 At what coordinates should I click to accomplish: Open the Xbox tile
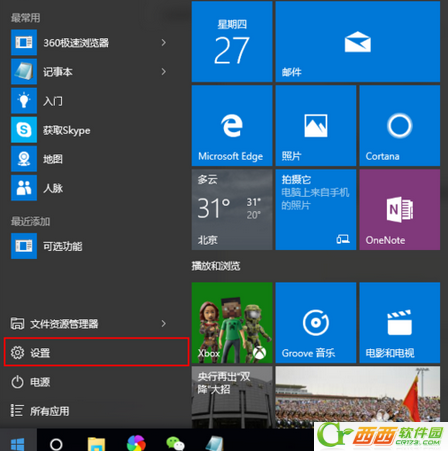tap(232, 323)
